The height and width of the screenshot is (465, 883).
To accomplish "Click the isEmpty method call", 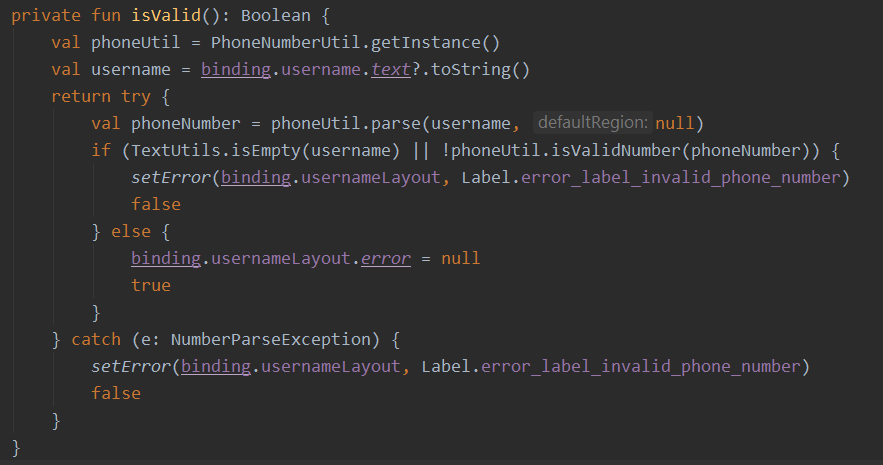I will coord(265,150).
